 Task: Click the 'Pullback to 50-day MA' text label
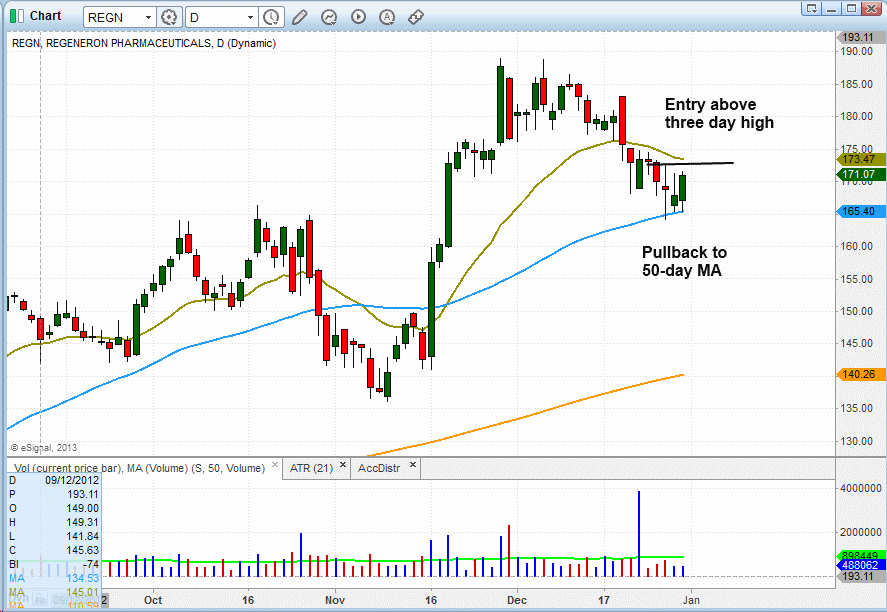click(685, 261)
